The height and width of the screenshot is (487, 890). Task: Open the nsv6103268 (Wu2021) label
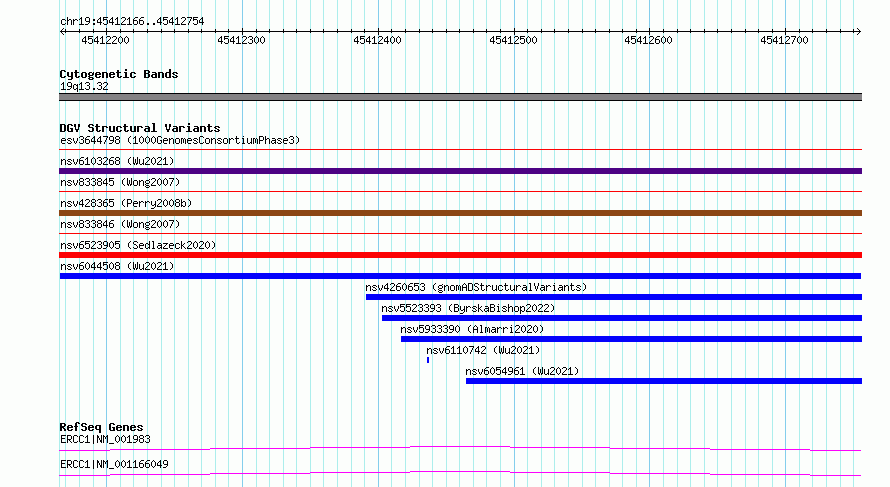117,161
